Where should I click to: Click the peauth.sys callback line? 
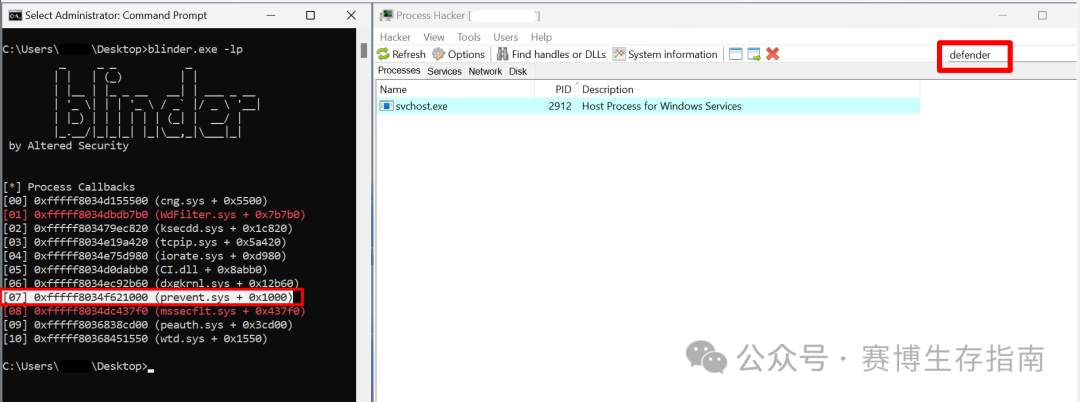[148, 325]
